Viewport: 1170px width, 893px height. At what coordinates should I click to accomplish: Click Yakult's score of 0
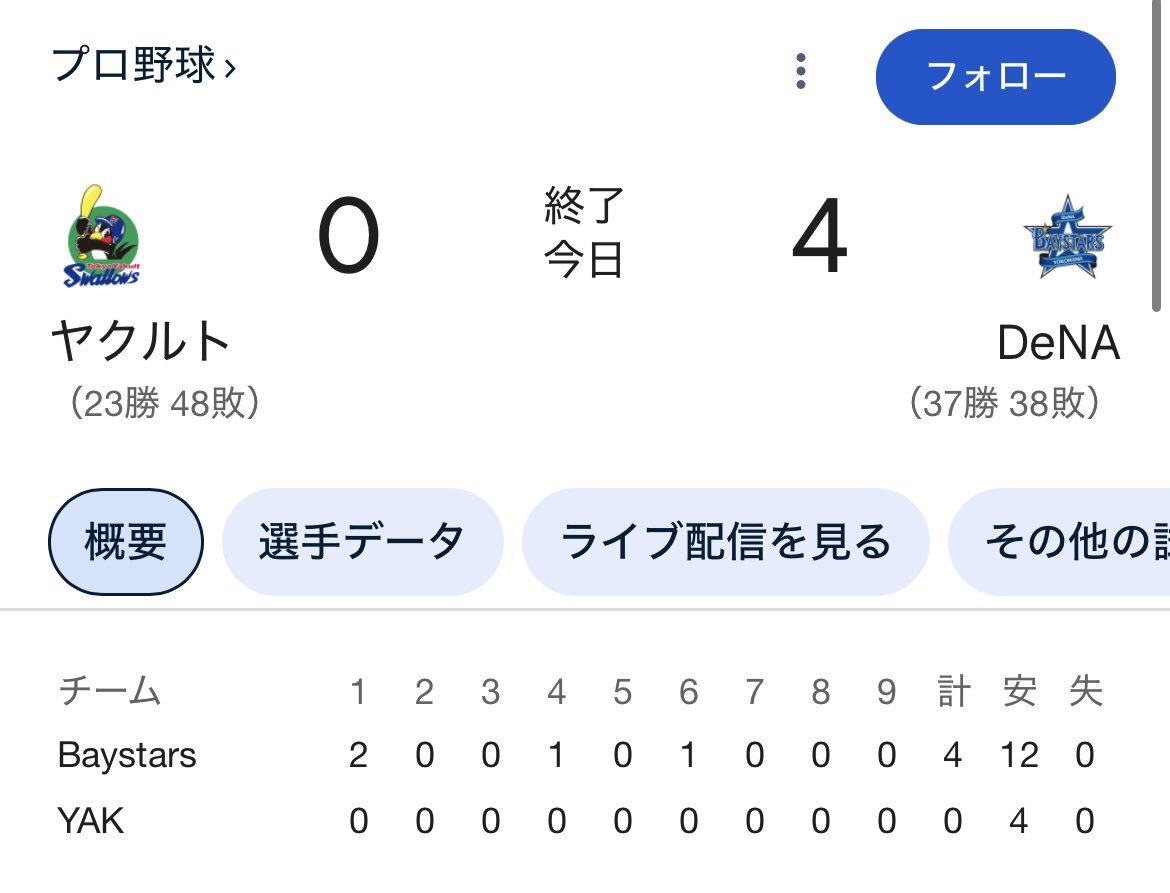click(348, 236)
